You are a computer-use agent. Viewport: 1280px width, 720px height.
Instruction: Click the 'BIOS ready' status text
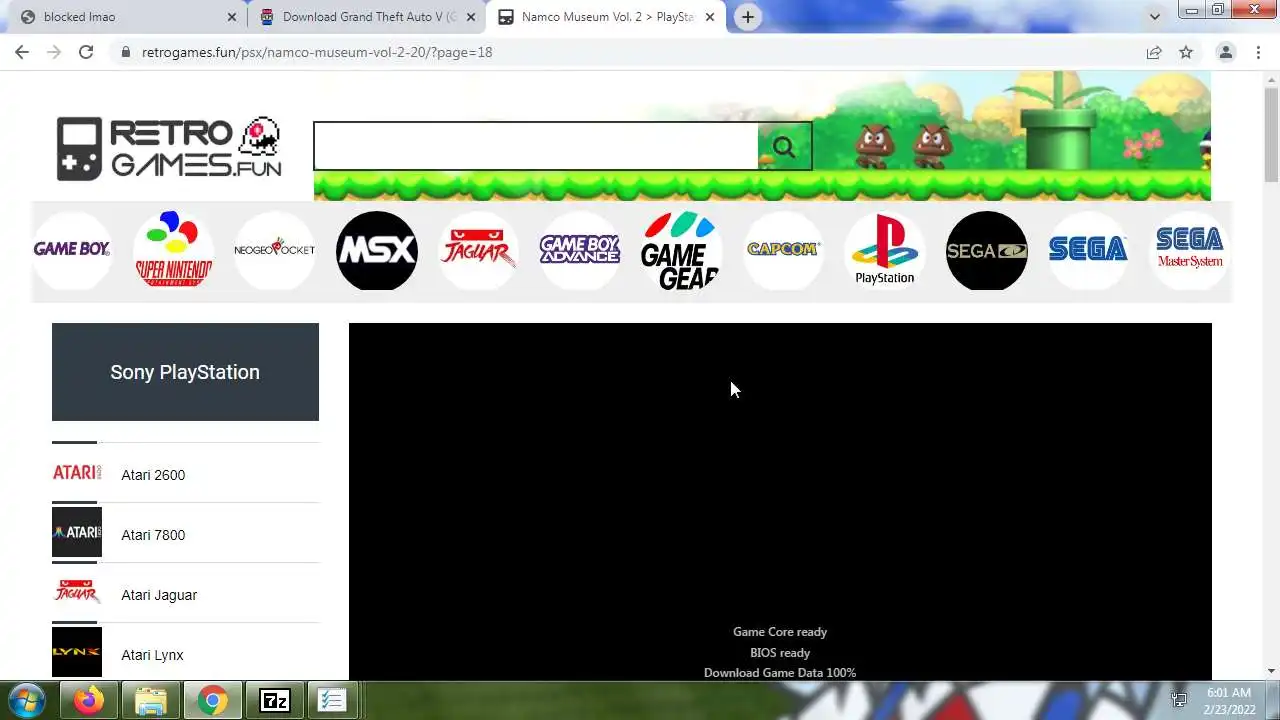click(780, 653)
